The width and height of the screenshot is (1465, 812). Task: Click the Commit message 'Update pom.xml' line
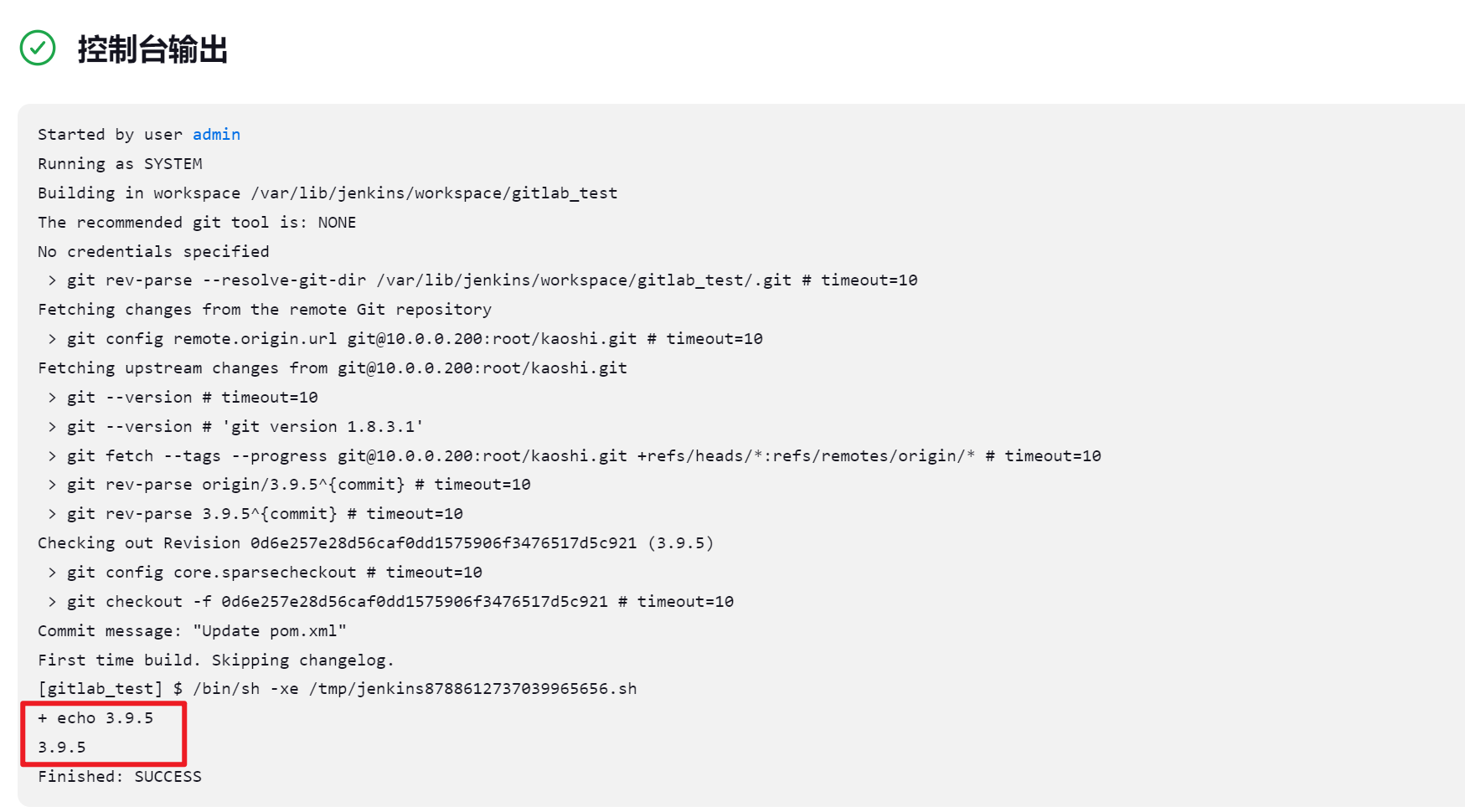point(192,630)
